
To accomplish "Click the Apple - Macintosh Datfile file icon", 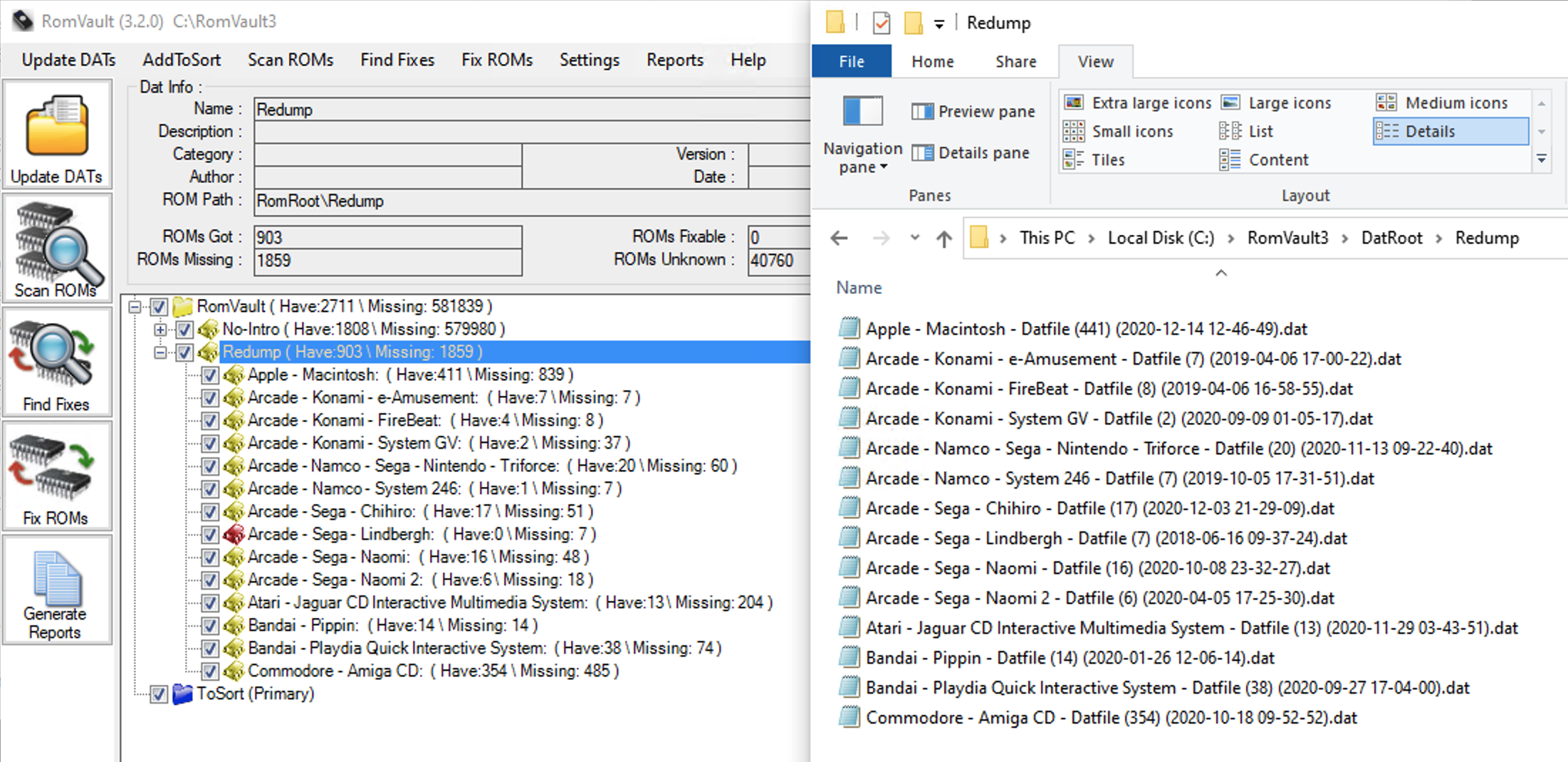I will coord(849,328).
